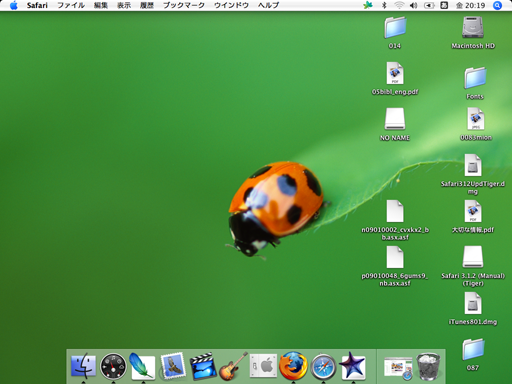
Task: Open the feather quill app in Dock
Action: [x=142, y=366]
